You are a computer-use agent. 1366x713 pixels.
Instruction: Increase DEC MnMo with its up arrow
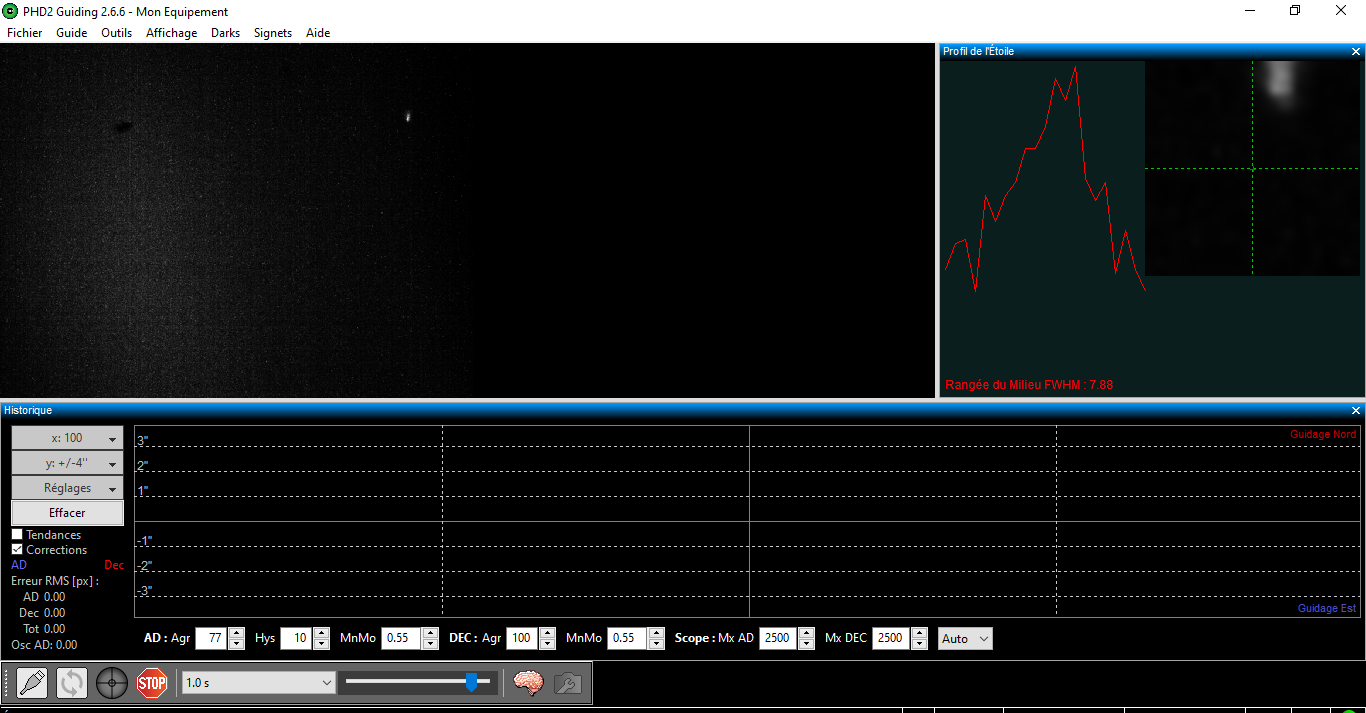pos(656,633)
